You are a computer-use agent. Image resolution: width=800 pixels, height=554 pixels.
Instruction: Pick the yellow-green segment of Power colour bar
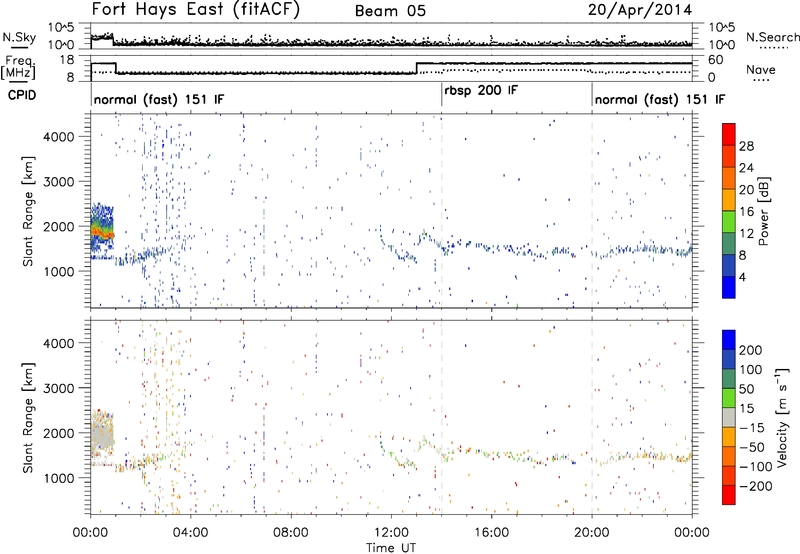coord(729,222)
